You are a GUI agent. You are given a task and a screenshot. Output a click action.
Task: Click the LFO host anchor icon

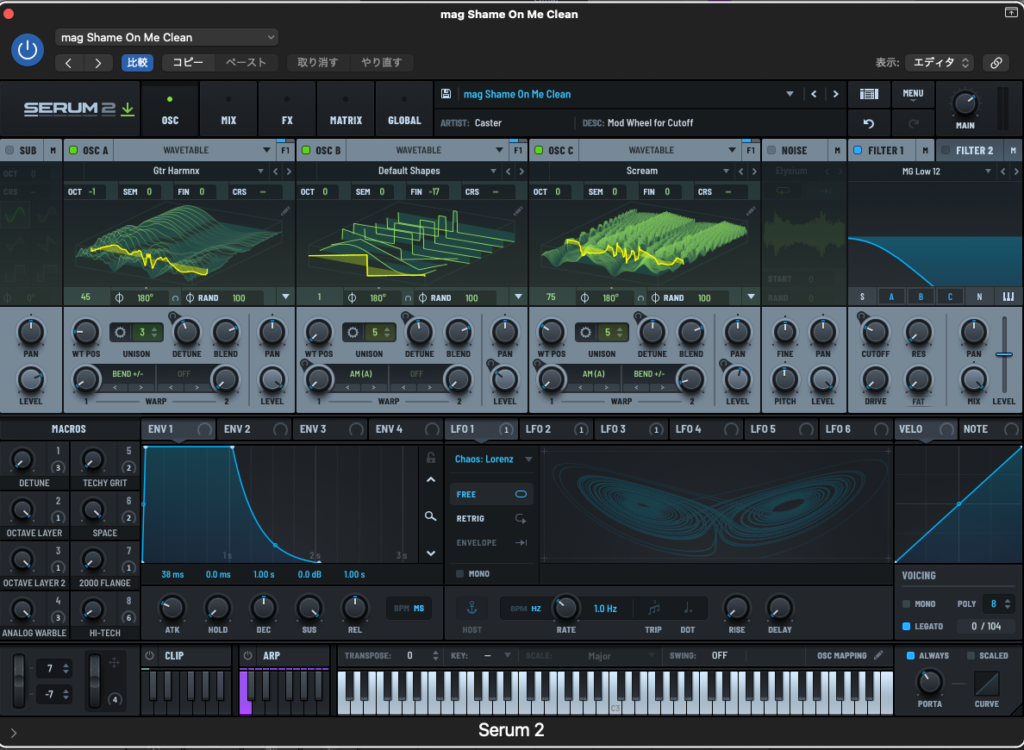click(472, 608)
